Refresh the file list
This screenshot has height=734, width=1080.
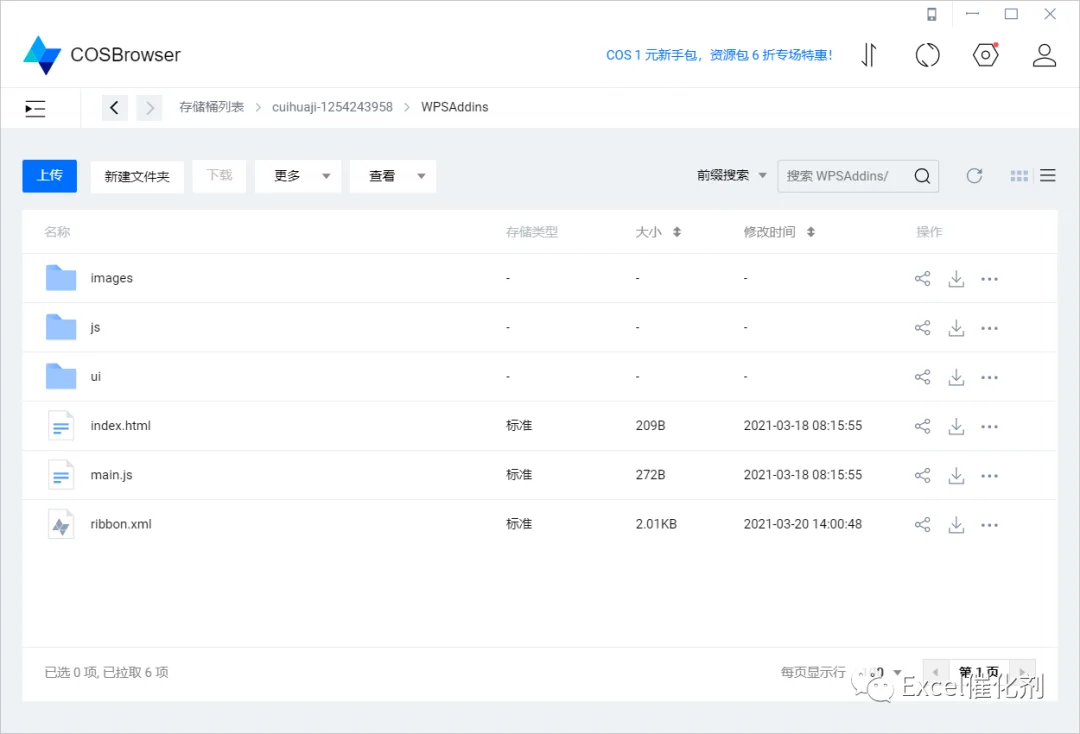click(974, 176)
